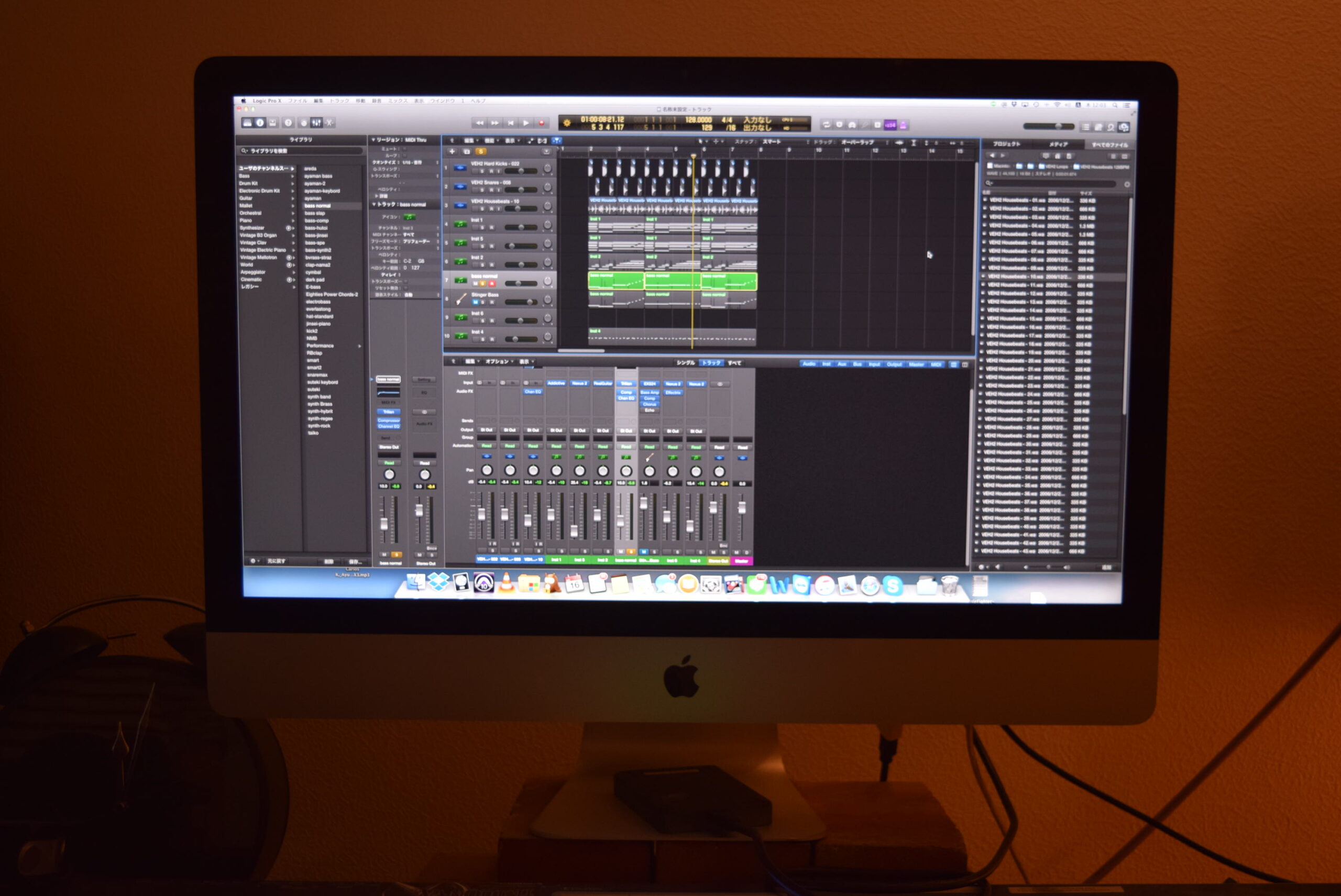Click the Stinger Bass guitar icon
This screenshot has height=896, width=1341.
pyautogui.click(x=461, y=299)
